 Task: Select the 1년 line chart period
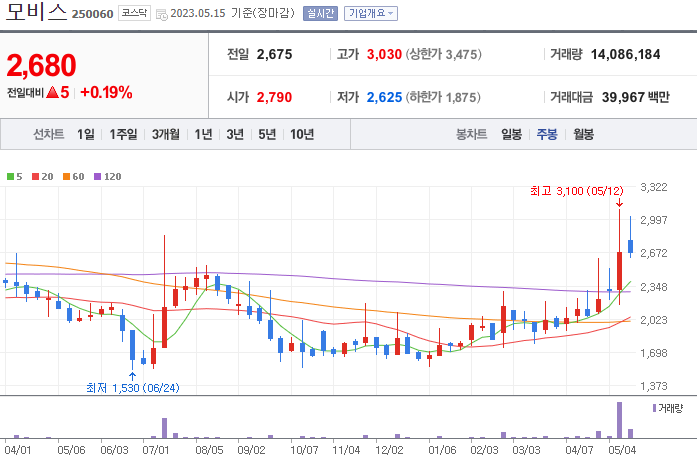[203, 134]
